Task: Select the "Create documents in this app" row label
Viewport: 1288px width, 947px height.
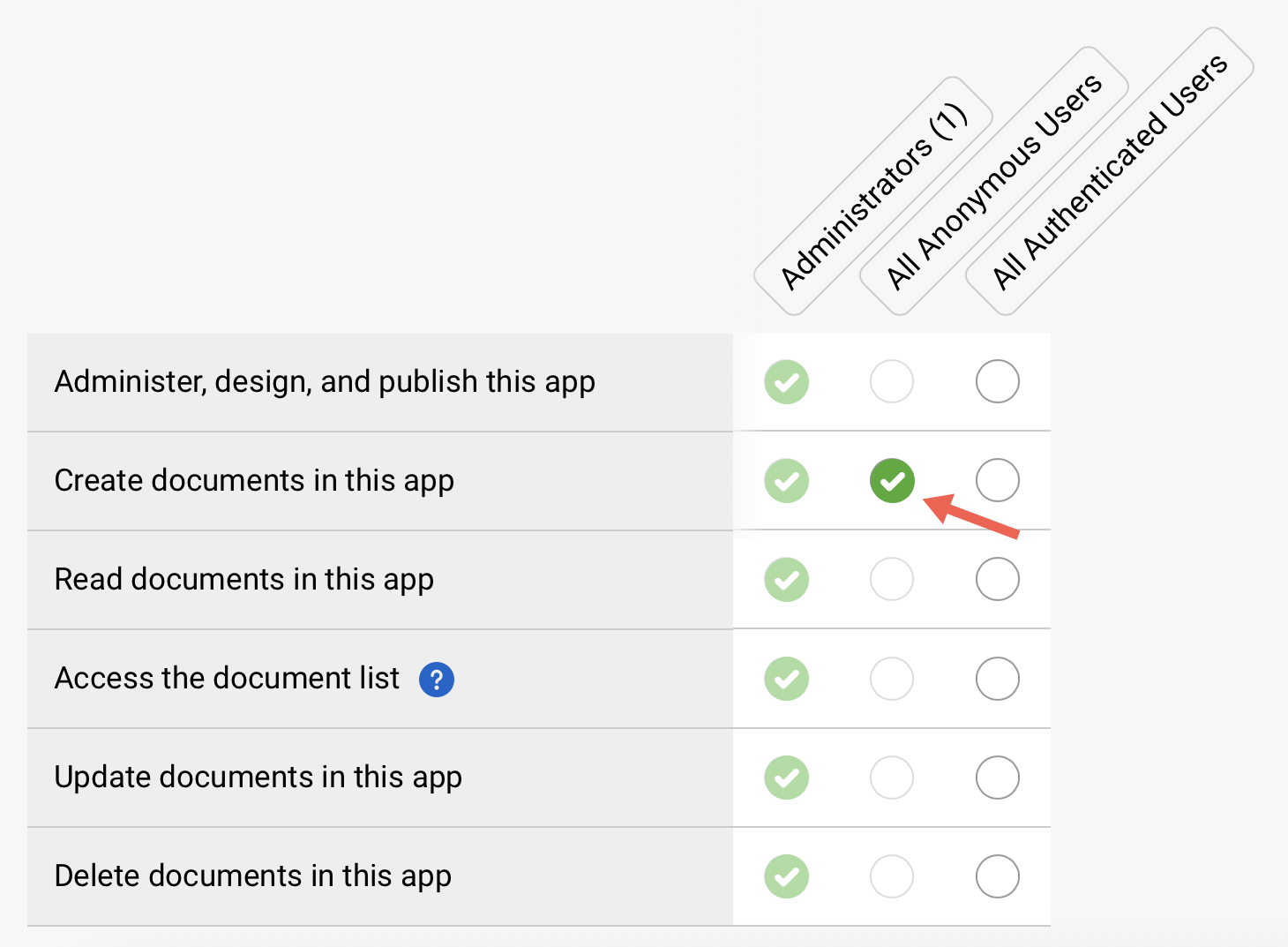Action: pos(254,480)
